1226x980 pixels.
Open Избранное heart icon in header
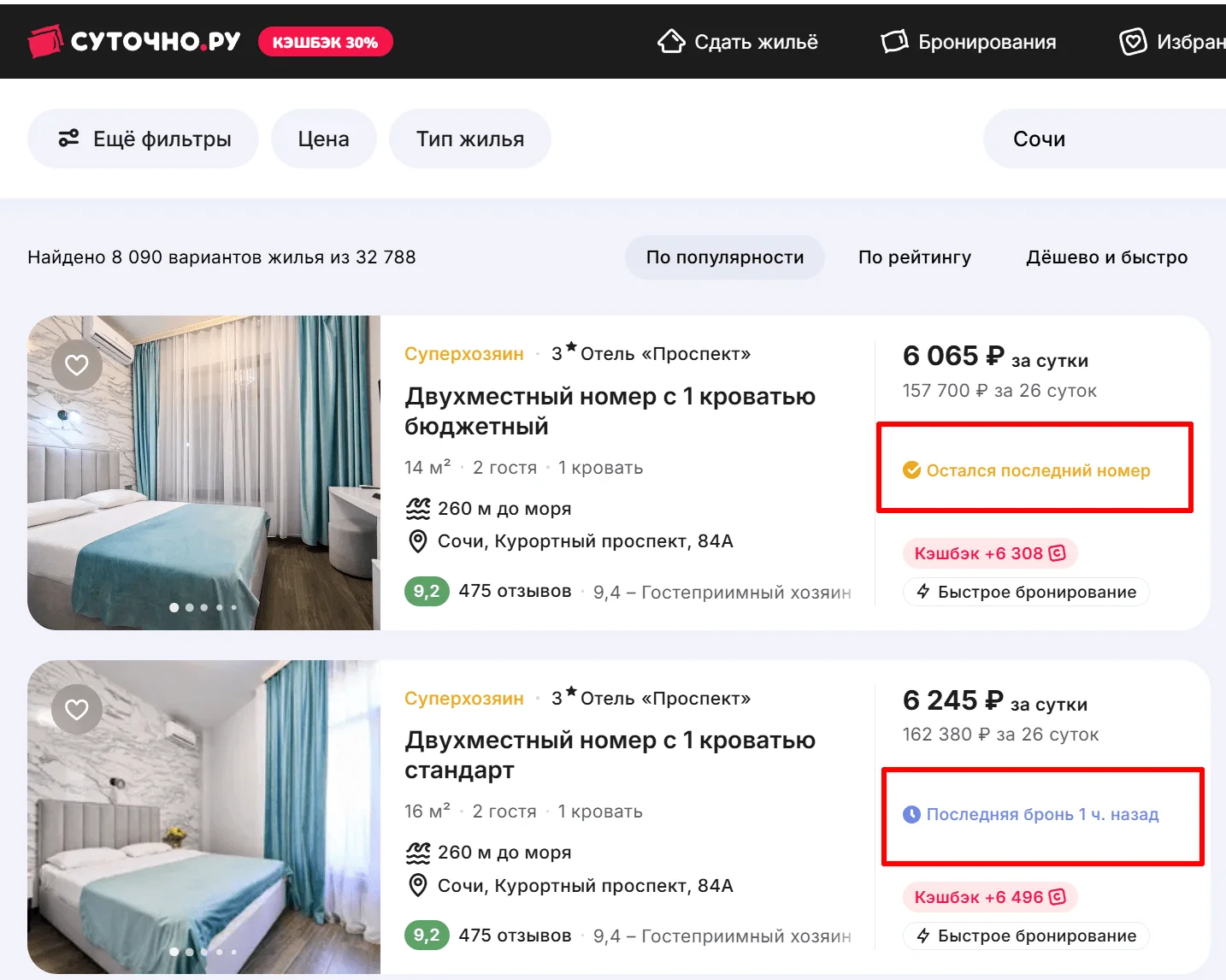[1134, 42]
